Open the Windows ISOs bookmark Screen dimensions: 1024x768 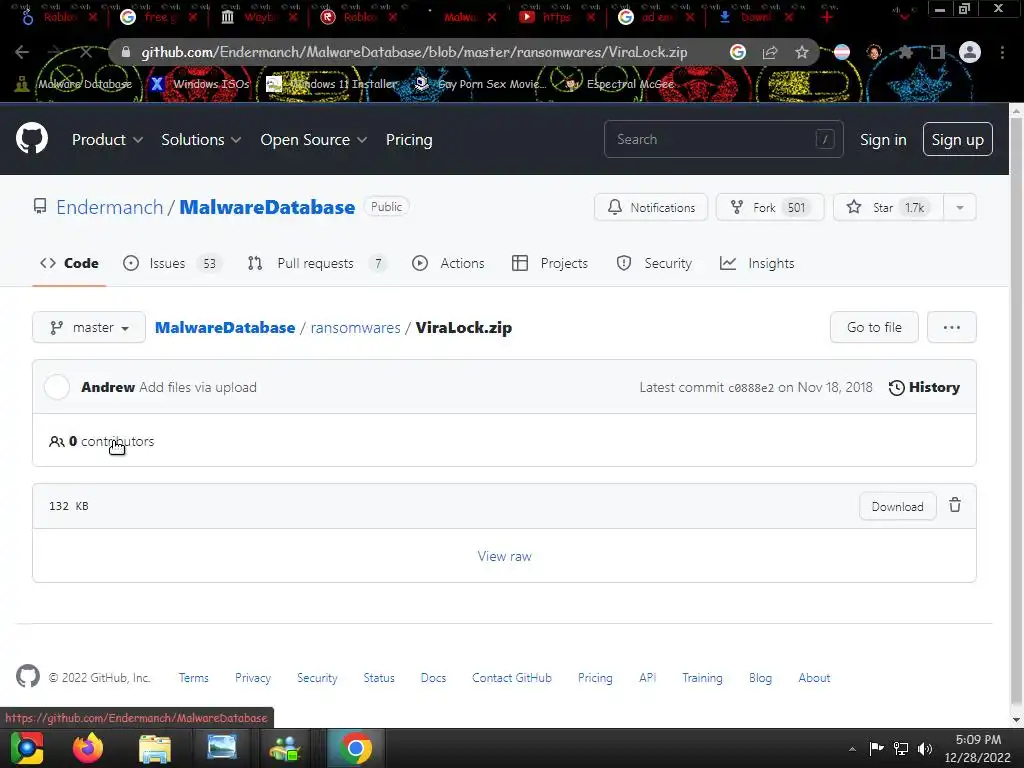click(199, 84)
